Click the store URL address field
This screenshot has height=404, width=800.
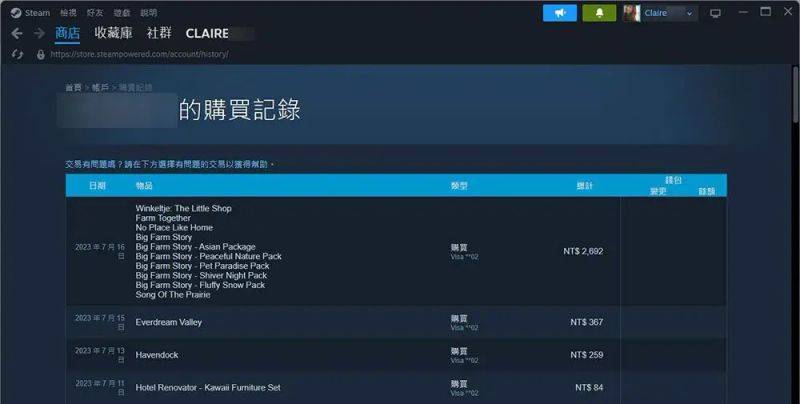pyautogui.click(x=139, y=54)
